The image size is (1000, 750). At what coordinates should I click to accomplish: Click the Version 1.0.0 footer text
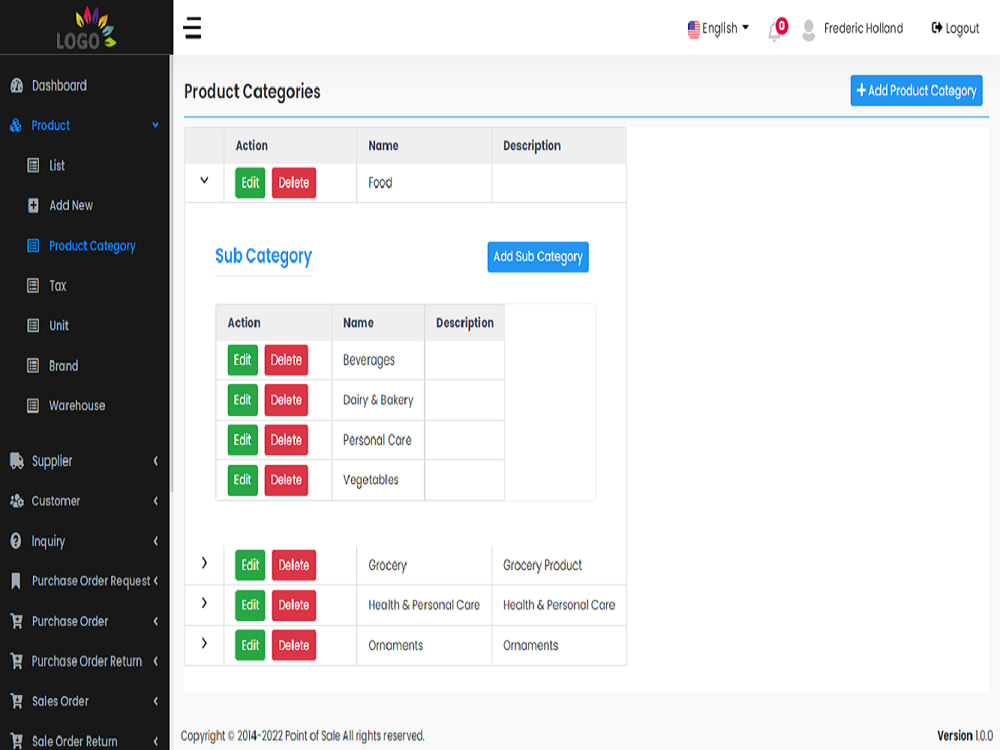pos(965,736)
